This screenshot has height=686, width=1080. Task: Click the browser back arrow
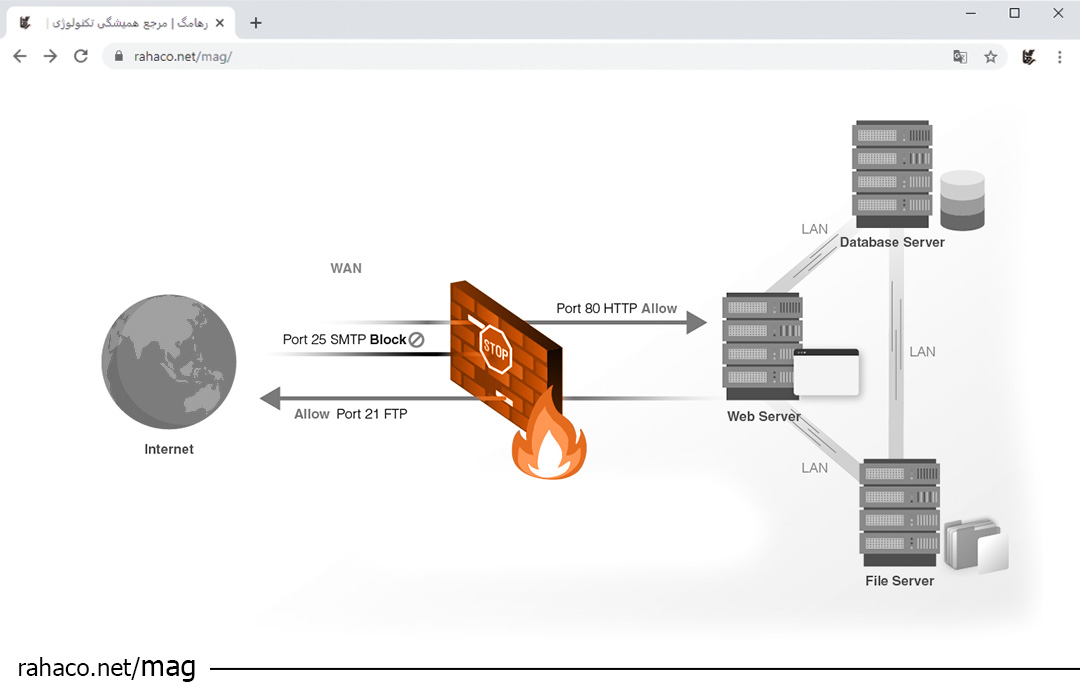coord(20,57)
